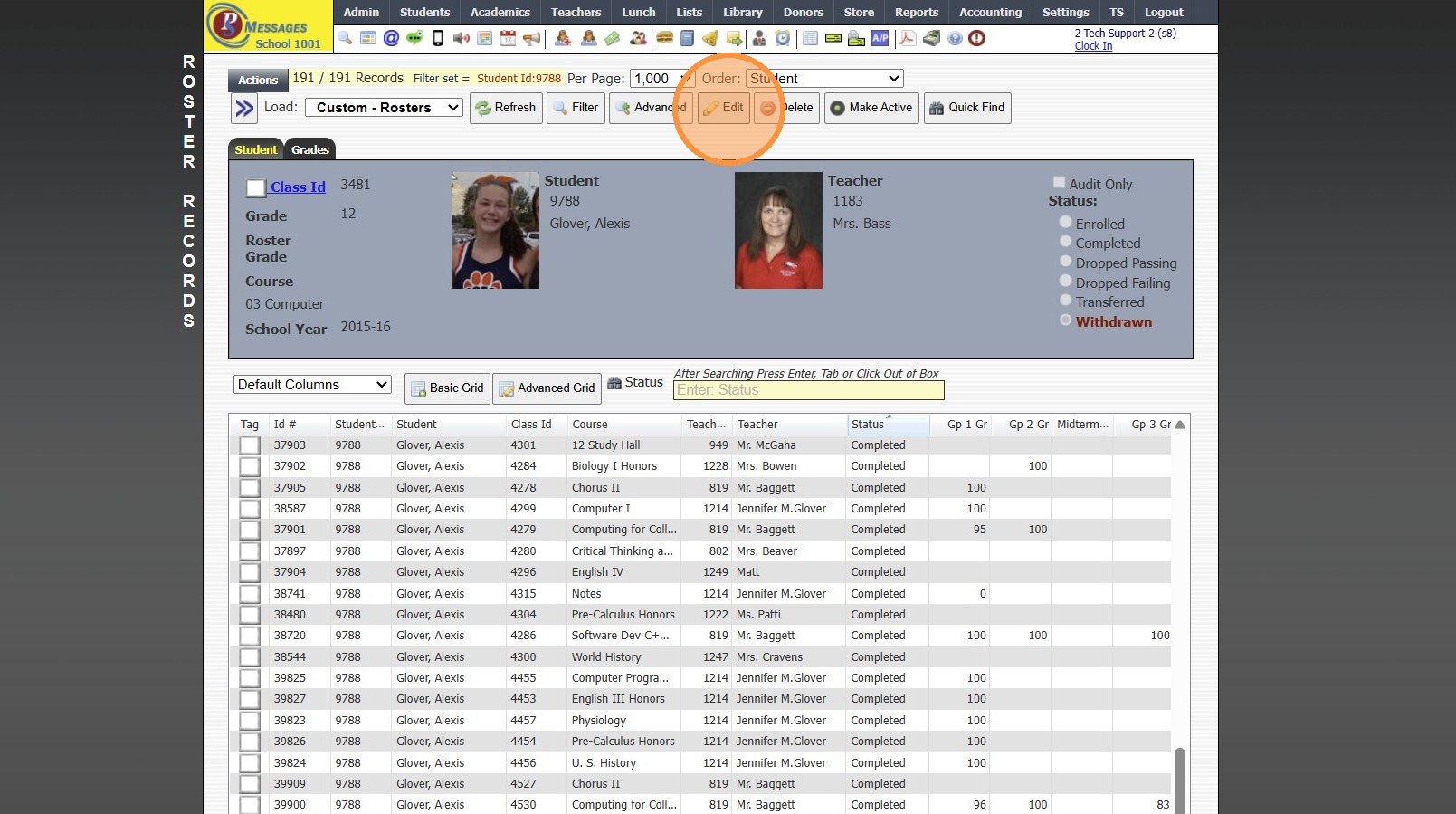Click the A/P accounts payable icon

pyautogui.click(x=880, y=38)
